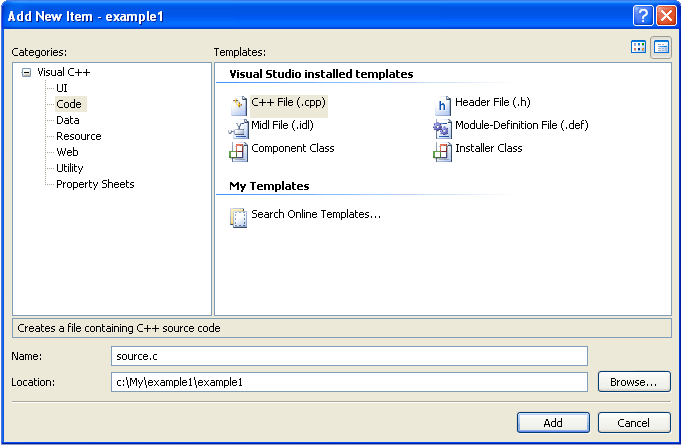Choose the Installer Class template icon
681x445 pixels.
[x=442, y=152]
